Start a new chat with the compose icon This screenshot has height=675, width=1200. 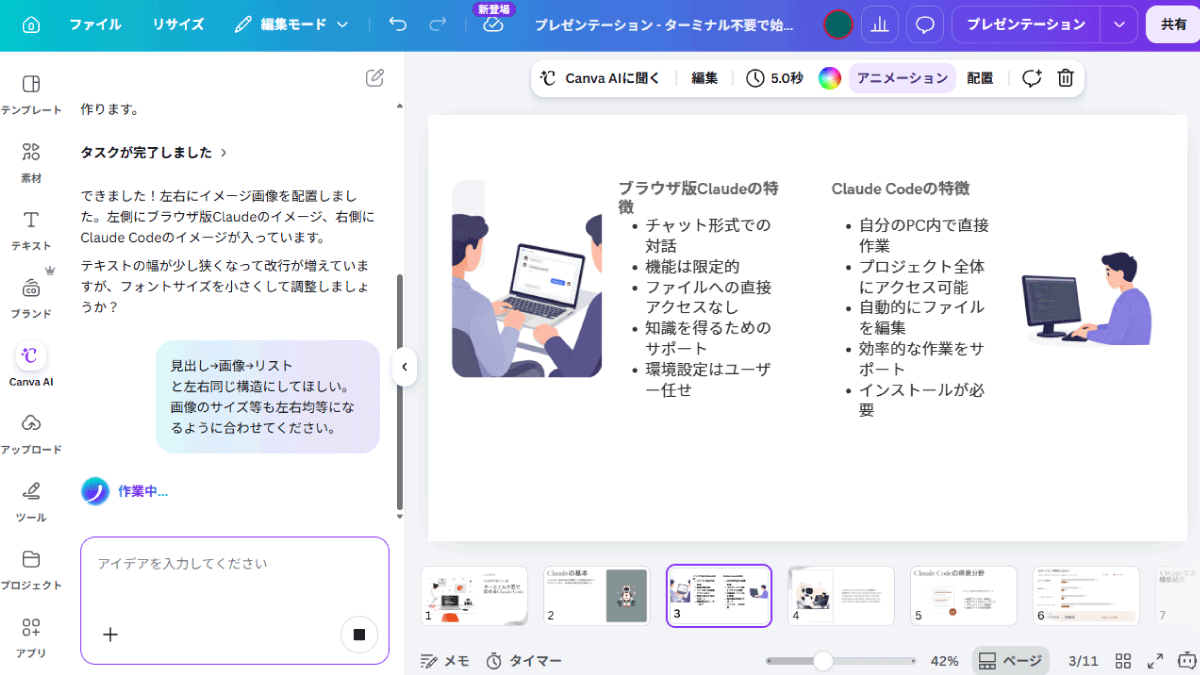[x=375, y=77]
